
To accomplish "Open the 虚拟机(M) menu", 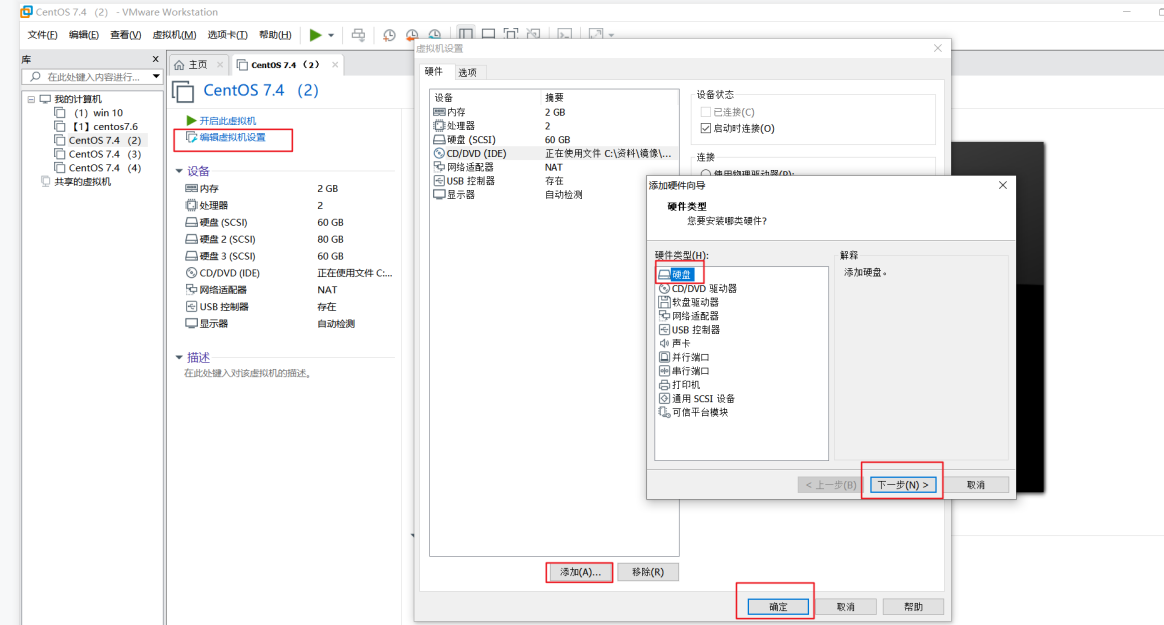I will coord(174,35).
